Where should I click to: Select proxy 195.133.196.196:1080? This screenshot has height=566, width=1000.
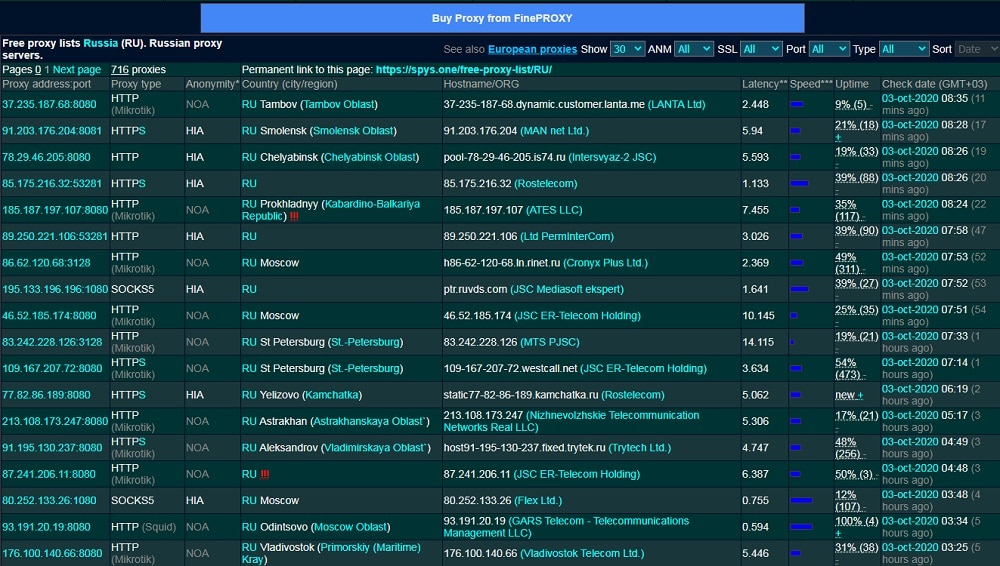click(55, 289)
